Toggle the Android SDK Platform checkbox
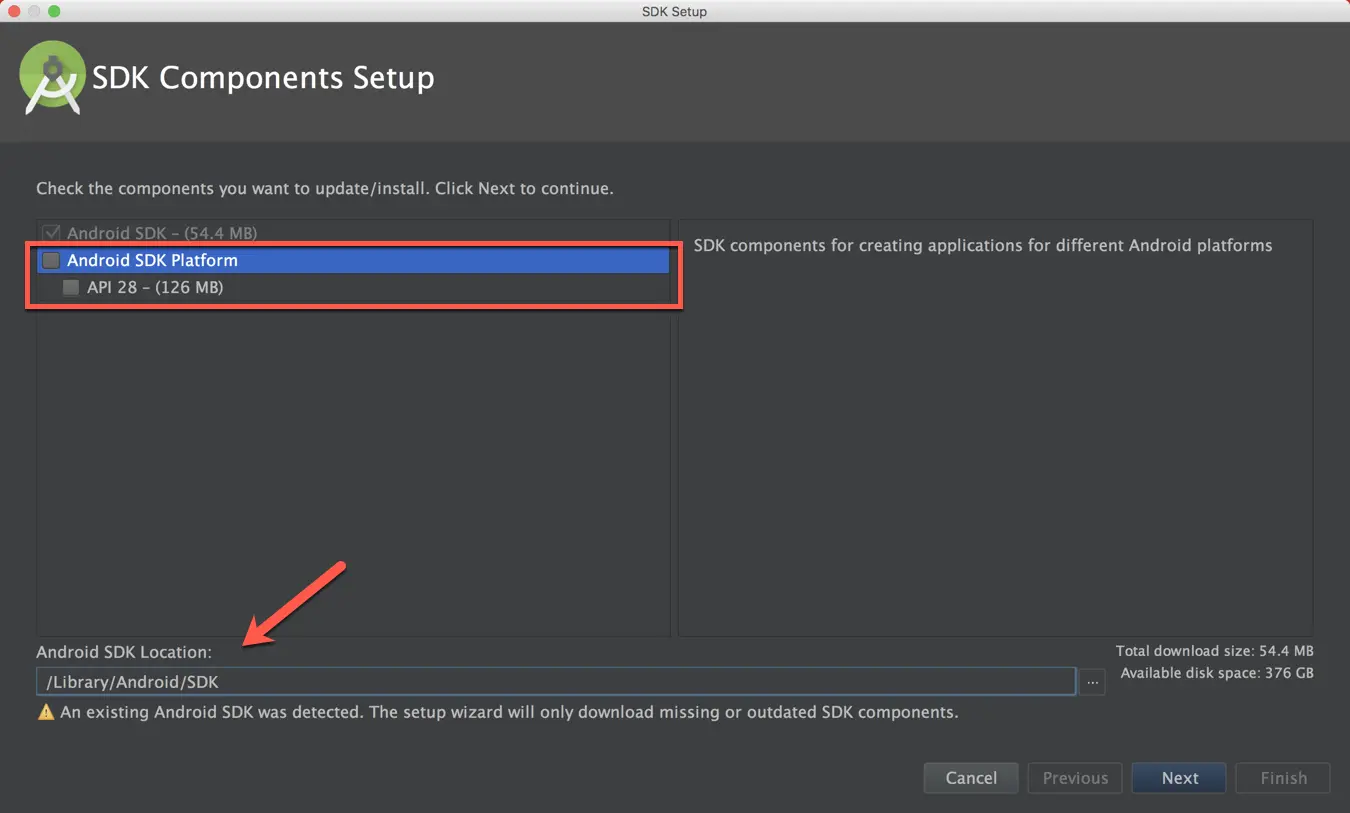Image resolution: width=1350 pixels, height=813 pixels. (x=51, y=261)
